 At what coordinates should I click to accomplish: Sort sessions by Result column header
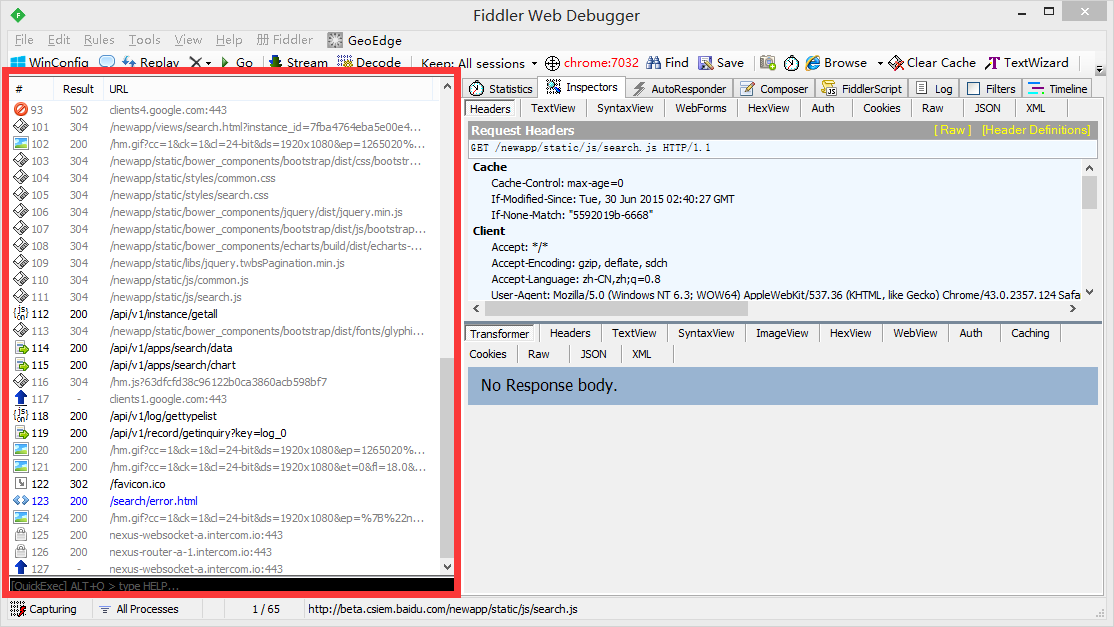click(78, 89)
